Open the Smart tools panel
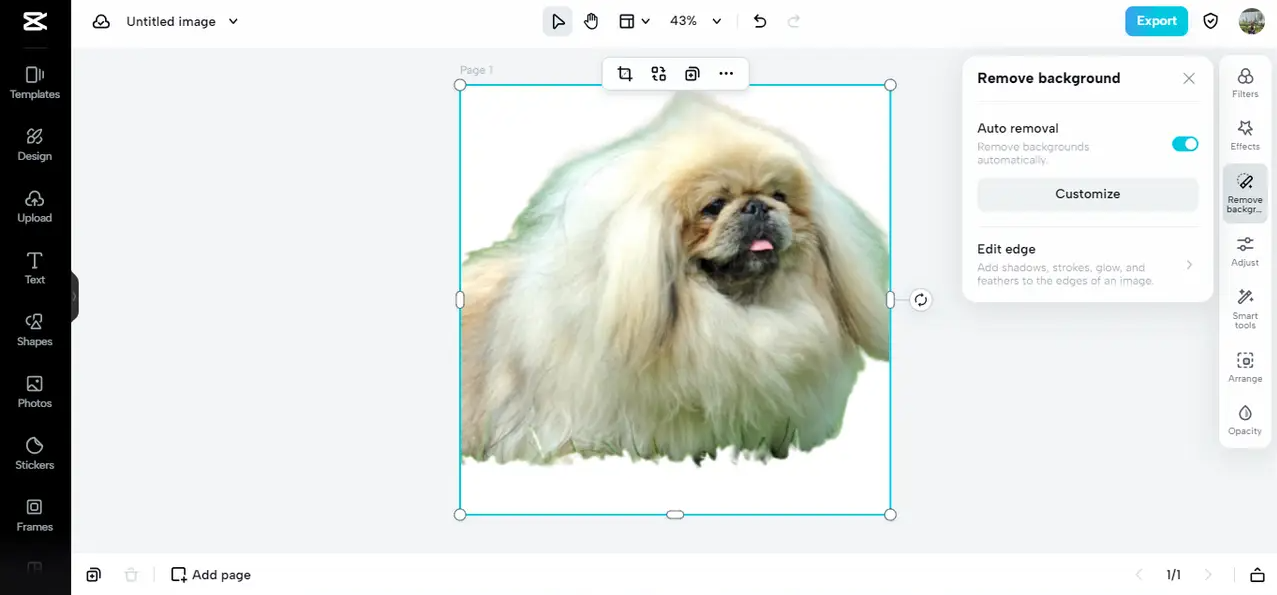The width and height of the screenshot is (1277, 595). click(1245, 308)
